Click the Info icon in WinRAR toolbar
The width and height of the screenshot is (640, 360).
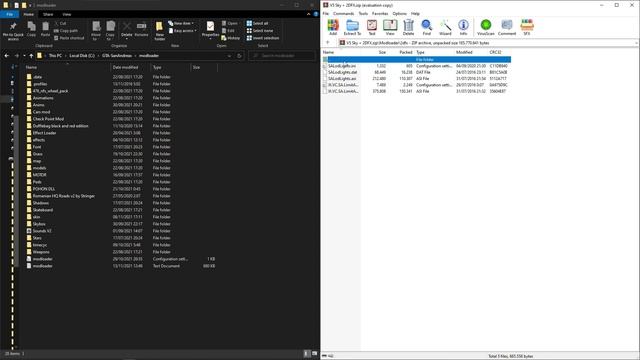coord(463,27)
